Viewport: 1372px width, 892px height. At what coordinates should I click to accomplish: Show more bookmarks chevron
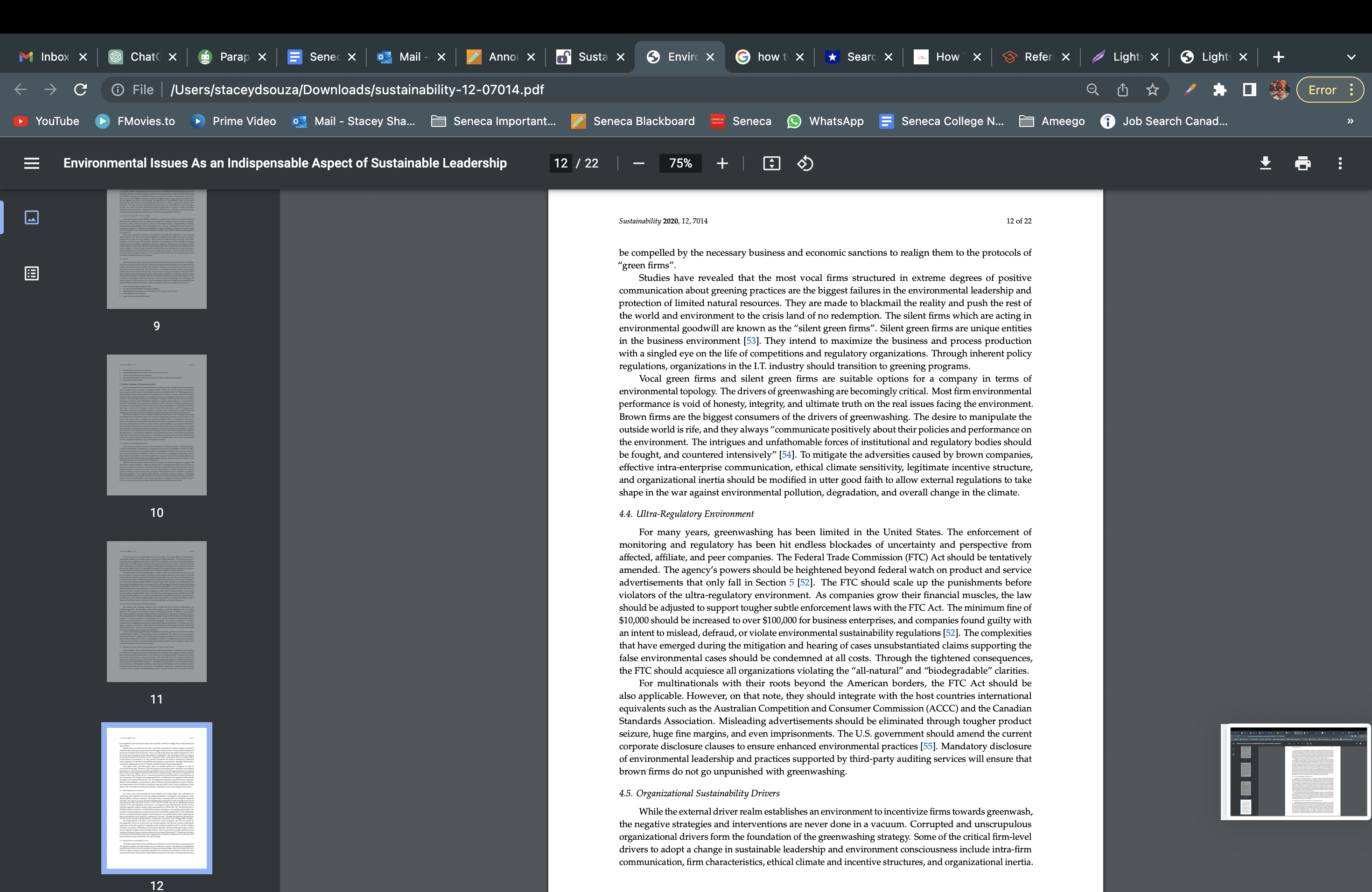[x=1350, y=122]
